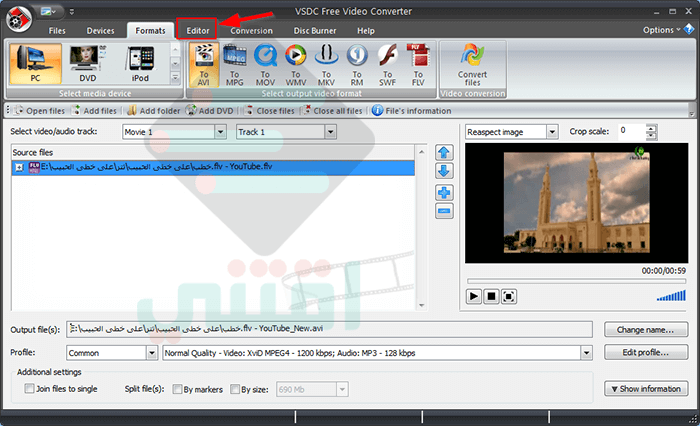The height and width of the screenshot is (426, 700).
Task: Switch to the Conversion tab
Action: (251, 30)
